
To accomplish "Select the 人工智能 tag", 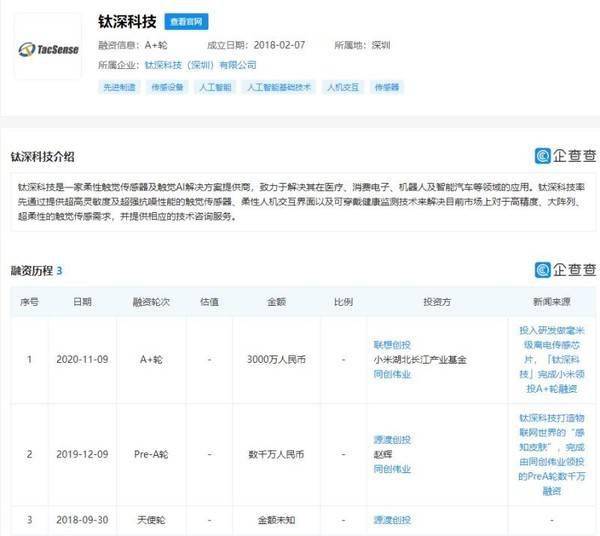I will point(215,87).
